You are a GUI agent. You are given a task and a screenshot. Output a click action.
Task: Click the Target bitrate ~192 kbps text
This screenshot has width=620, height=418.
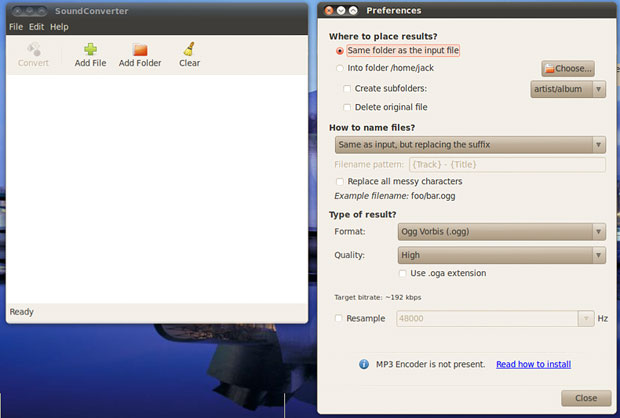pos(378,297)
